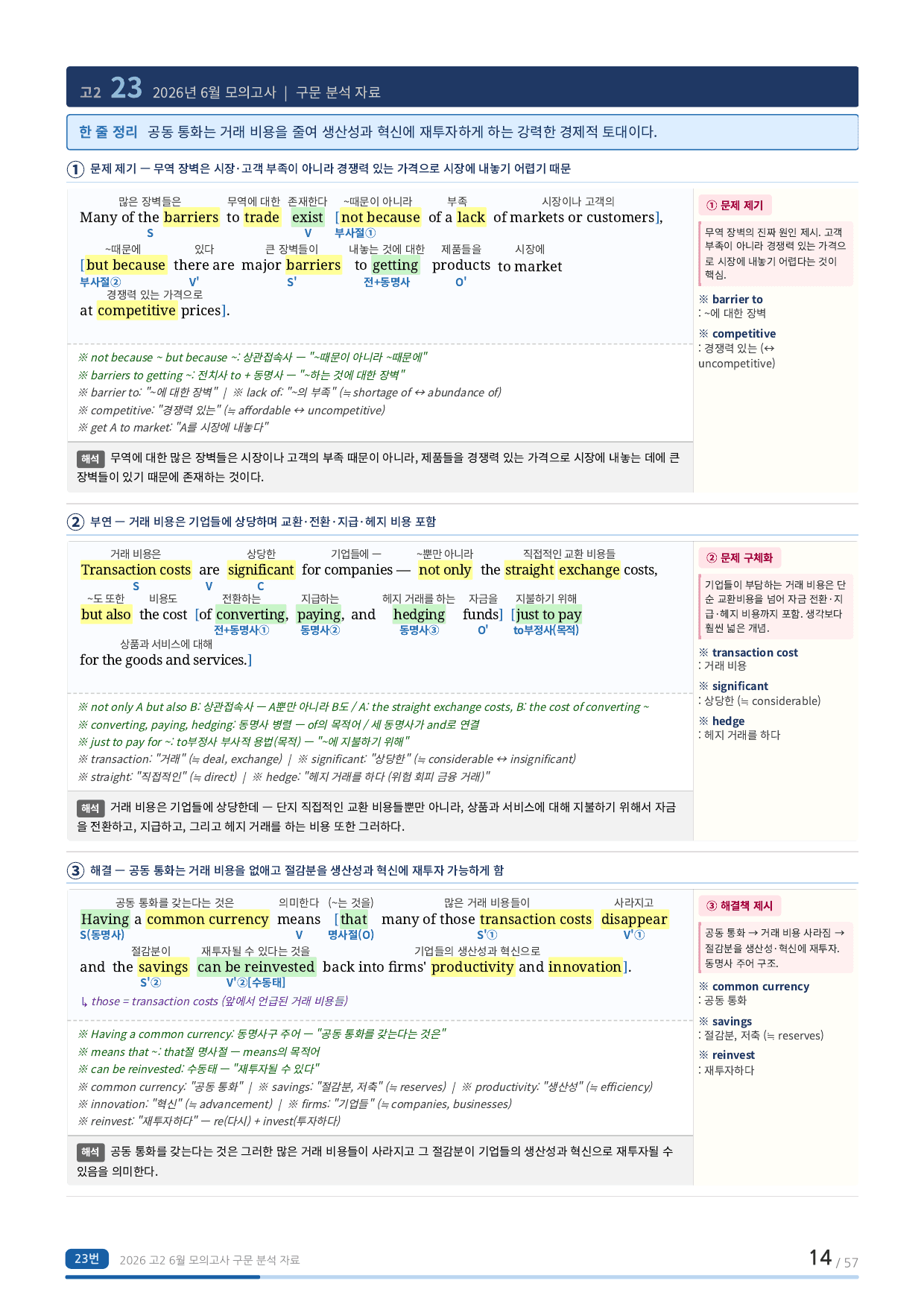This screenshot has width=924, height=1307.
Task: Click the page progress bar along the bottom
Action: (x=462, y=1277)
